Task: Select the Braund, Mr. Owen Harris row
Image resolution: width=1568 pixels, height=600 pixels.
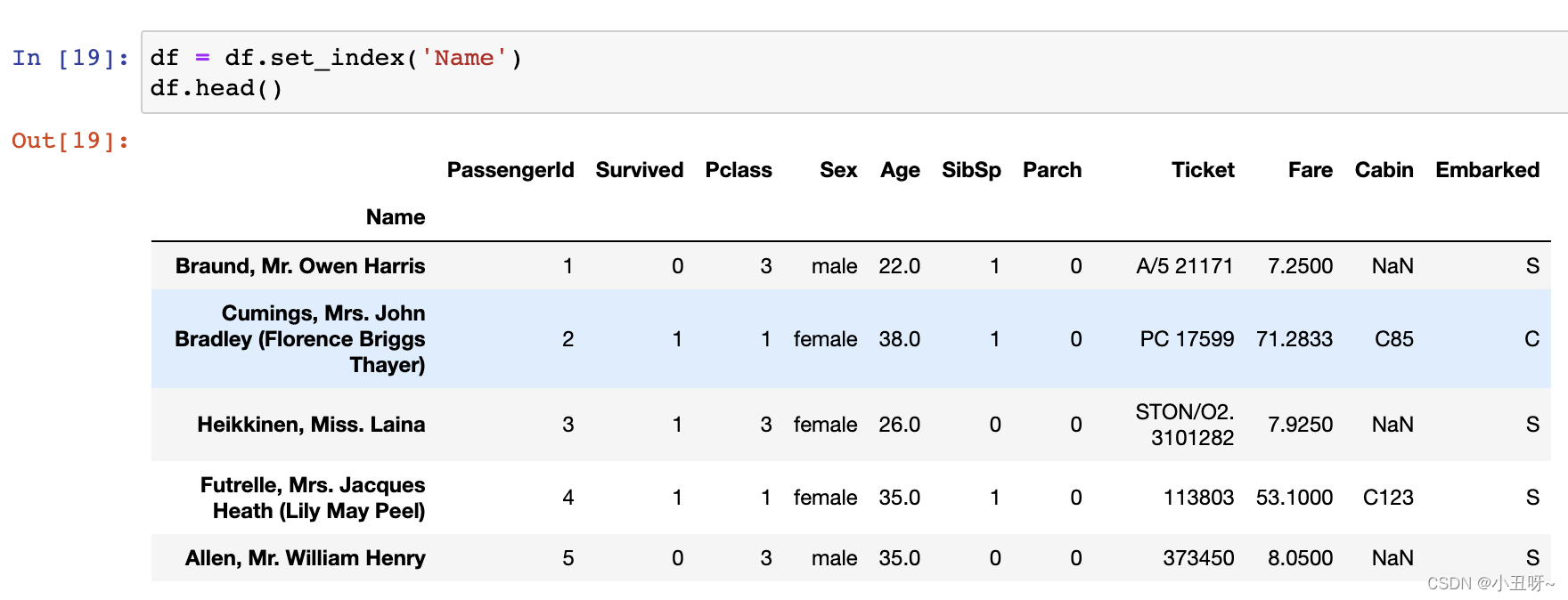Action: [851, 266]
